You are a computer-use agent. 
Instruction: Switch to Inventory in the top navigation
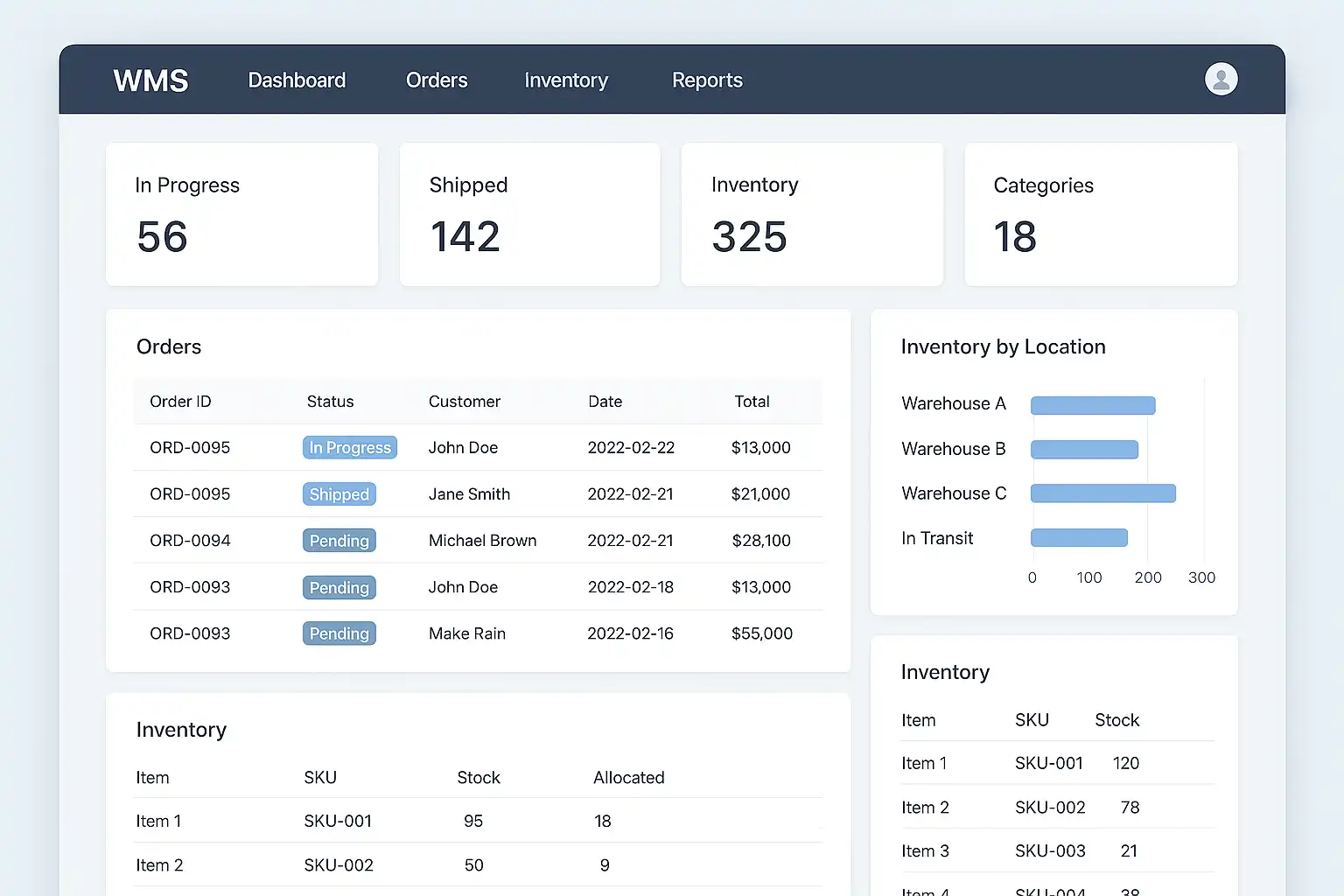(x=566, y=80)
